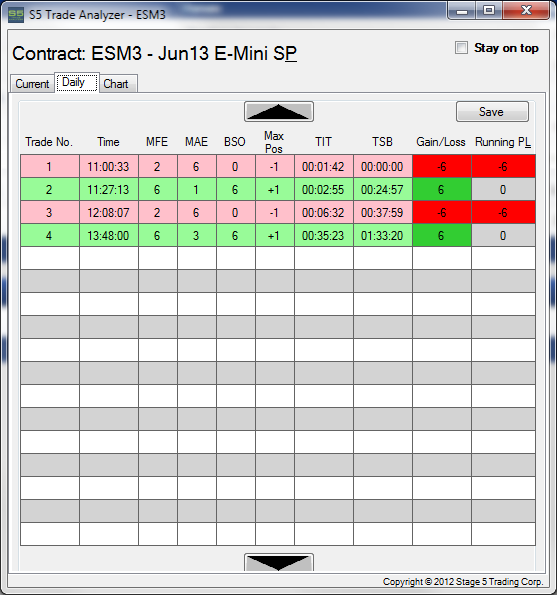
Task: Click the Max Pos value for trade 4
Action: pyautogui.click(x=275, y=236)
